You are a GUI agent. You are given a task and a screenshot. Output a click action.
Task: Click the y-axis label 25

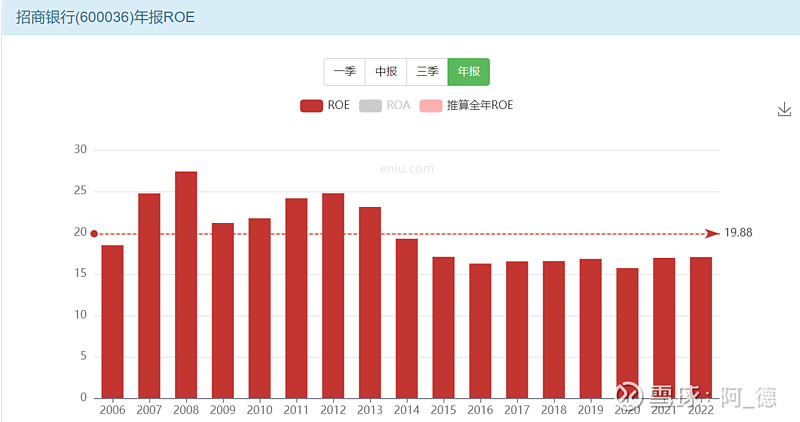click(80, 191)
